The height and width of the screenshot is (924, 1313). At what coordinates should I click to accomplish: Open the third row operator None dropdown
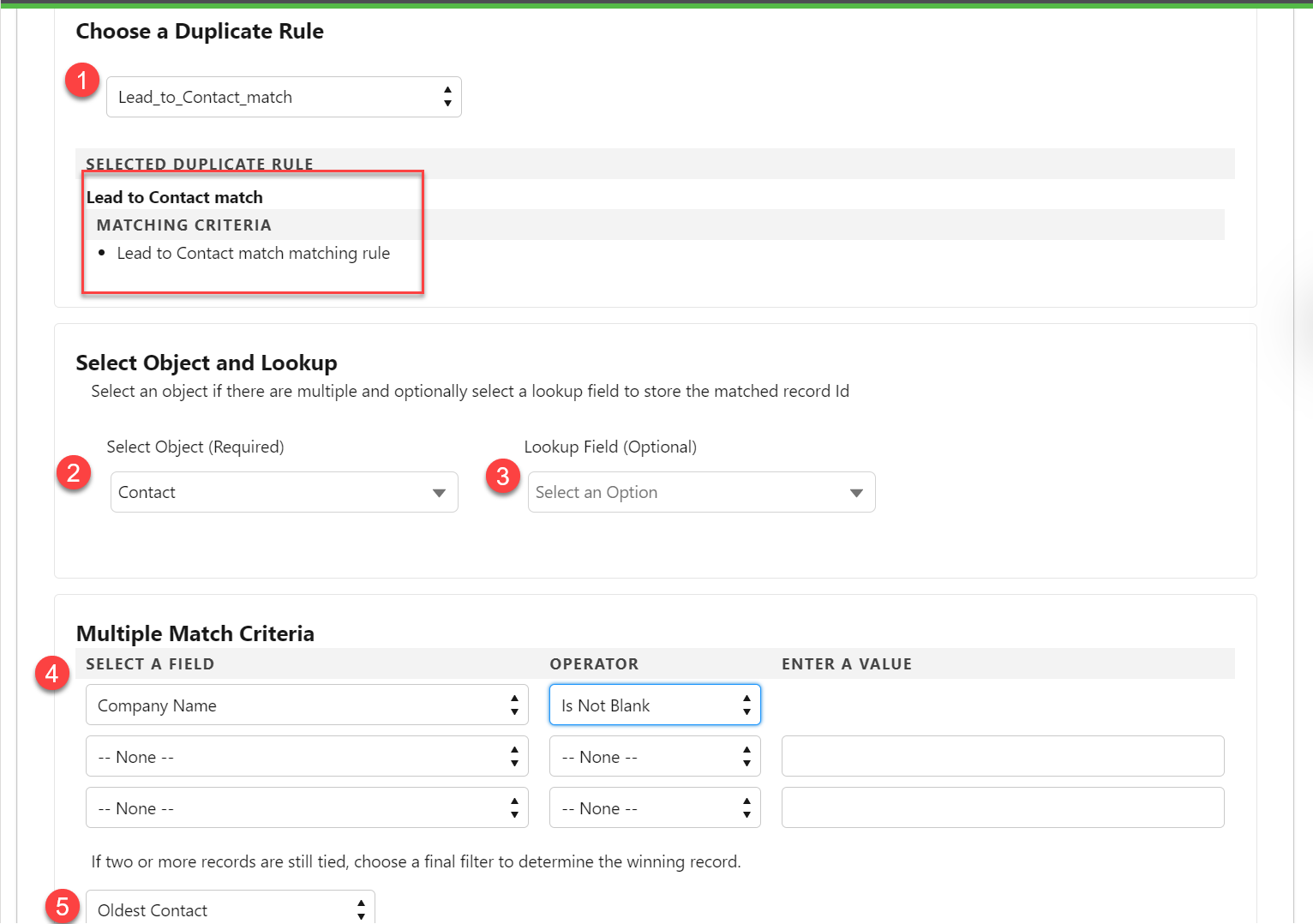(x=655, y=808)
